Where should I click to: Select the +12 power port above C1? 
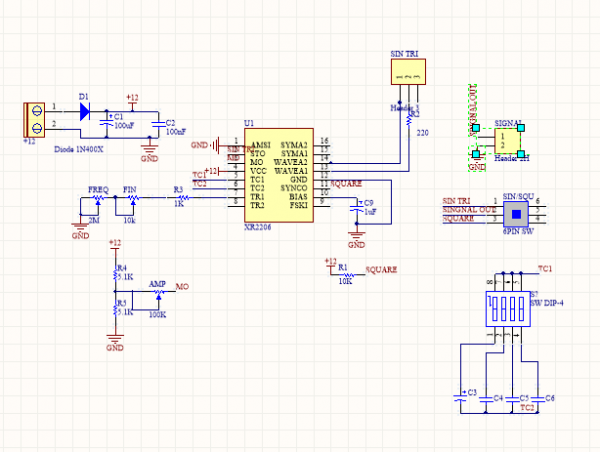pos(132,101)
